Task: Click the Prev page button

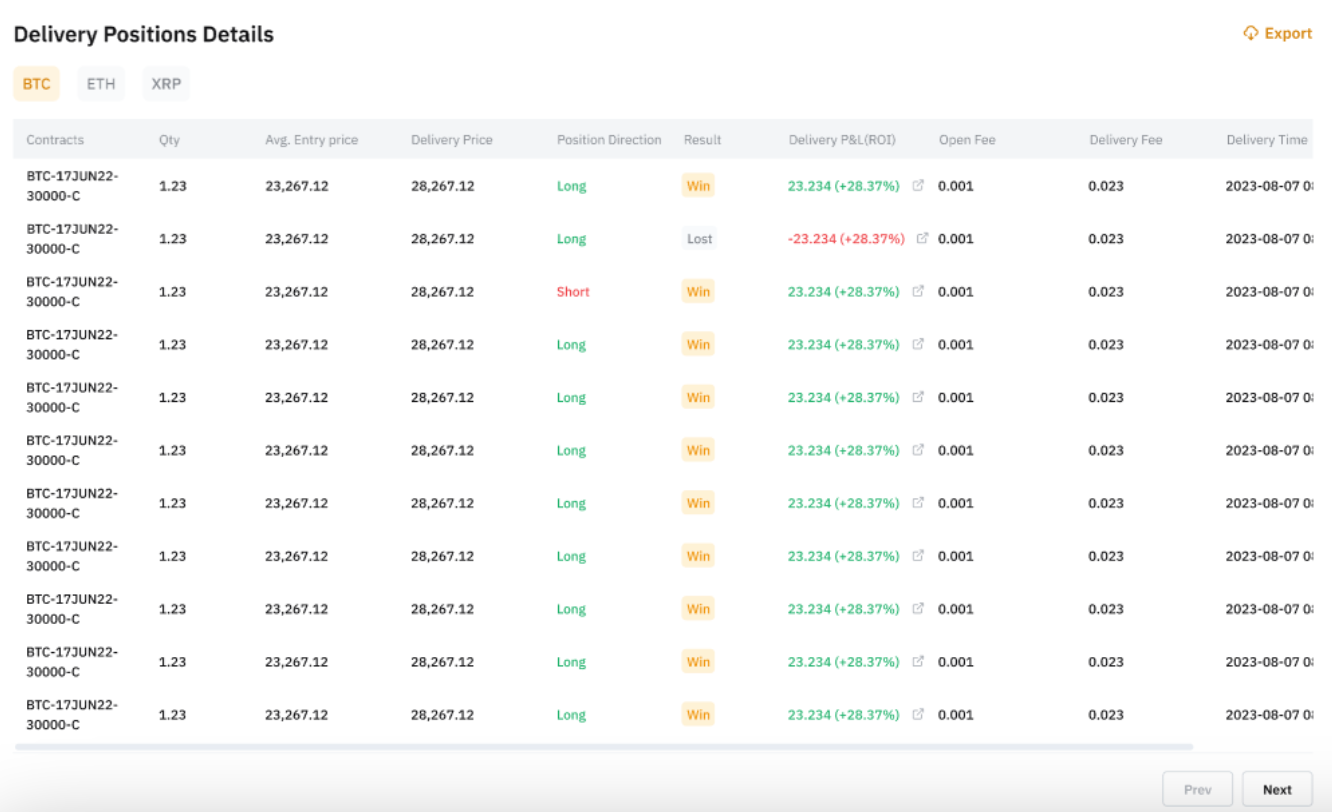Action: [x=1197, y=789]
